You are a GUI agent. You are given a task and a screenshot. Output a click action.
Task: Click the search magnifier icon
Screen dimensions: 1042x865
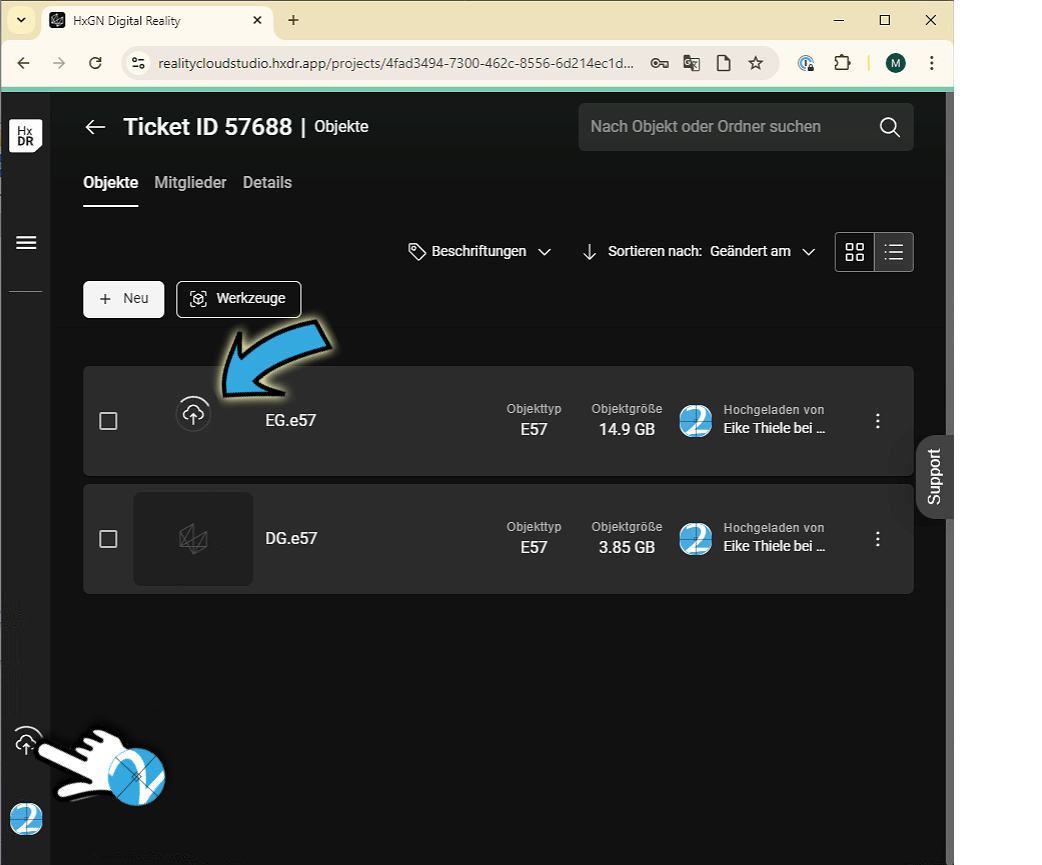tap(890, 127)
